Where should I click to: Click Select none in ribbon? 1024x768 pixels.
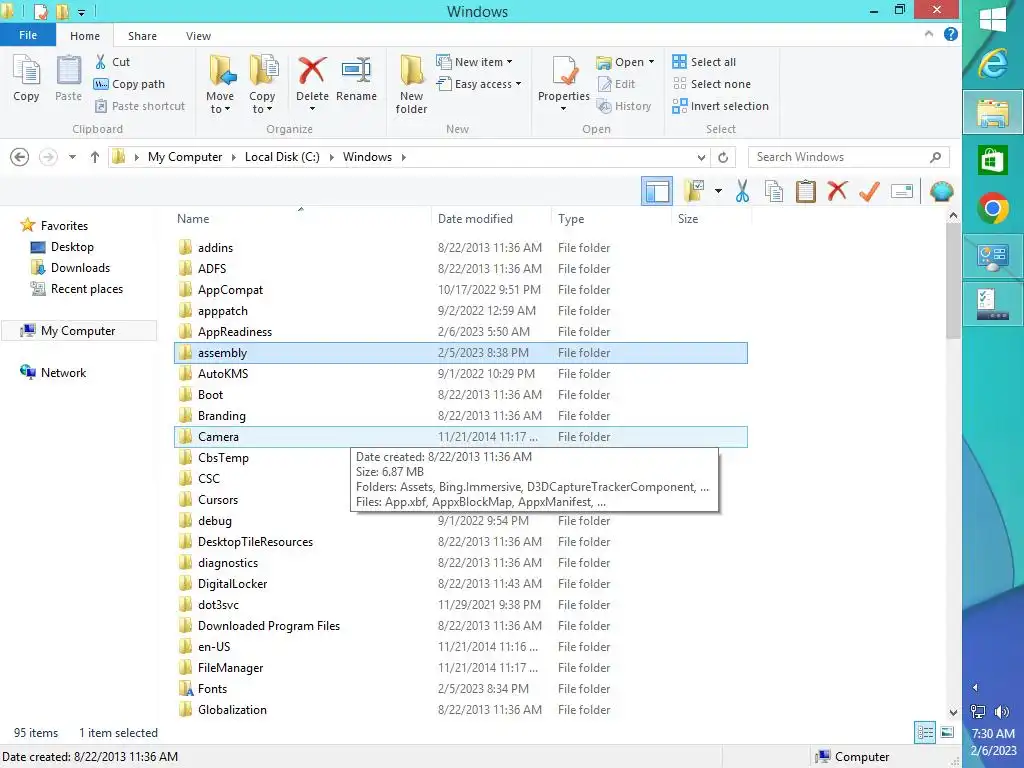pyautogui.click(x=712, y=84)
